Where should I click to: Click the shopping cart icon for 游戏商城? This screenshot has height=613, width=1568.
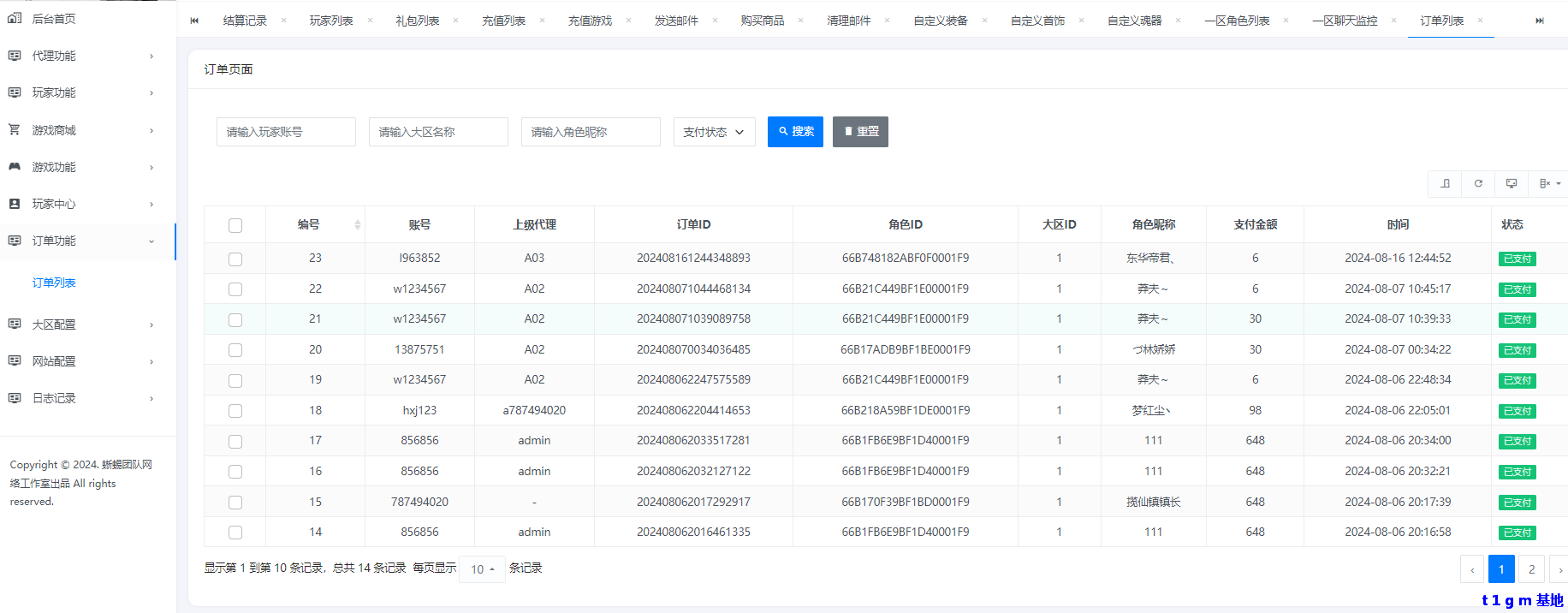tap(15, 130)
